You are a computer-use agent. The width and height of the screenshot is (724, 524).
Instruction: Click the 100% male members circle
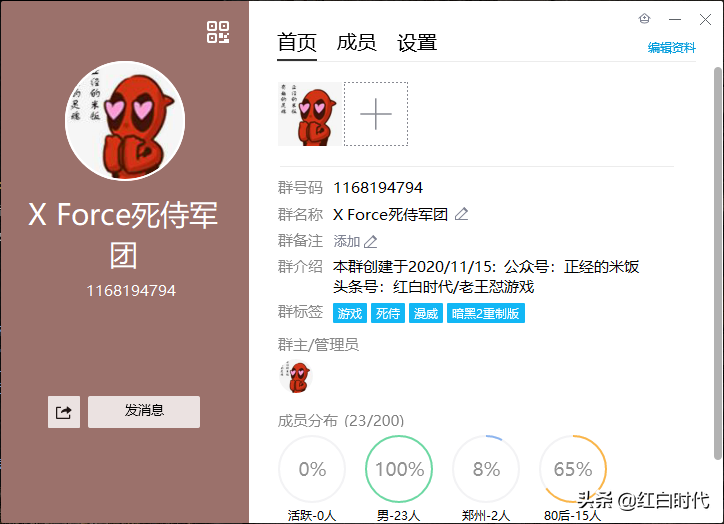(399, 469)
